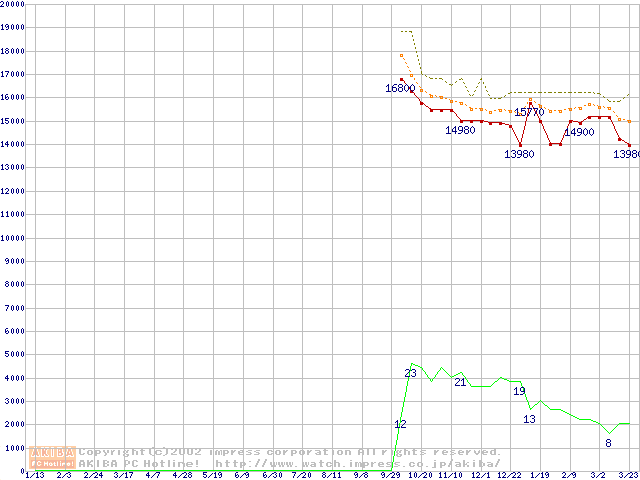The width and height of the screenshot is (640, 480).
Task: Click the 14980 price data label
Action: click(x=460, y=130)
